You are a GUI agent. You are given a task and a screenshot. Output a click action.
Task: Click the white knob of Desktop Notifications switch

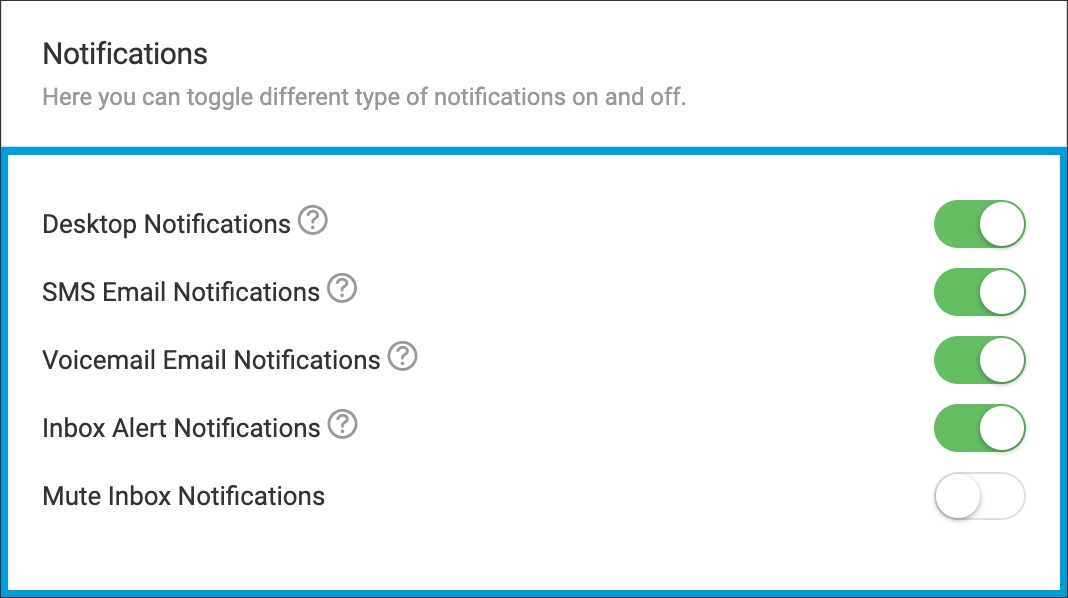tap(1002, 224)
